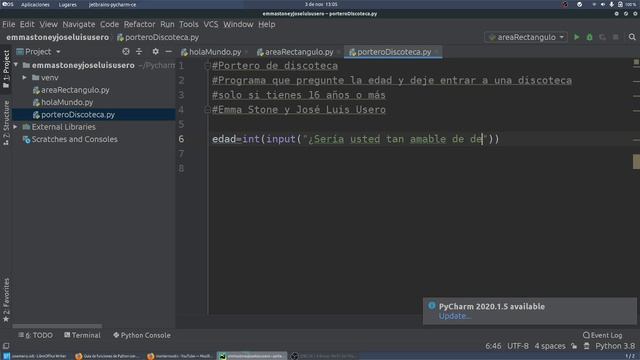Click emmastoneyjoseluisusero breadcrumb
Image resolution: width=640 pixels, height=360 pixels.
[x=58, y=37]
